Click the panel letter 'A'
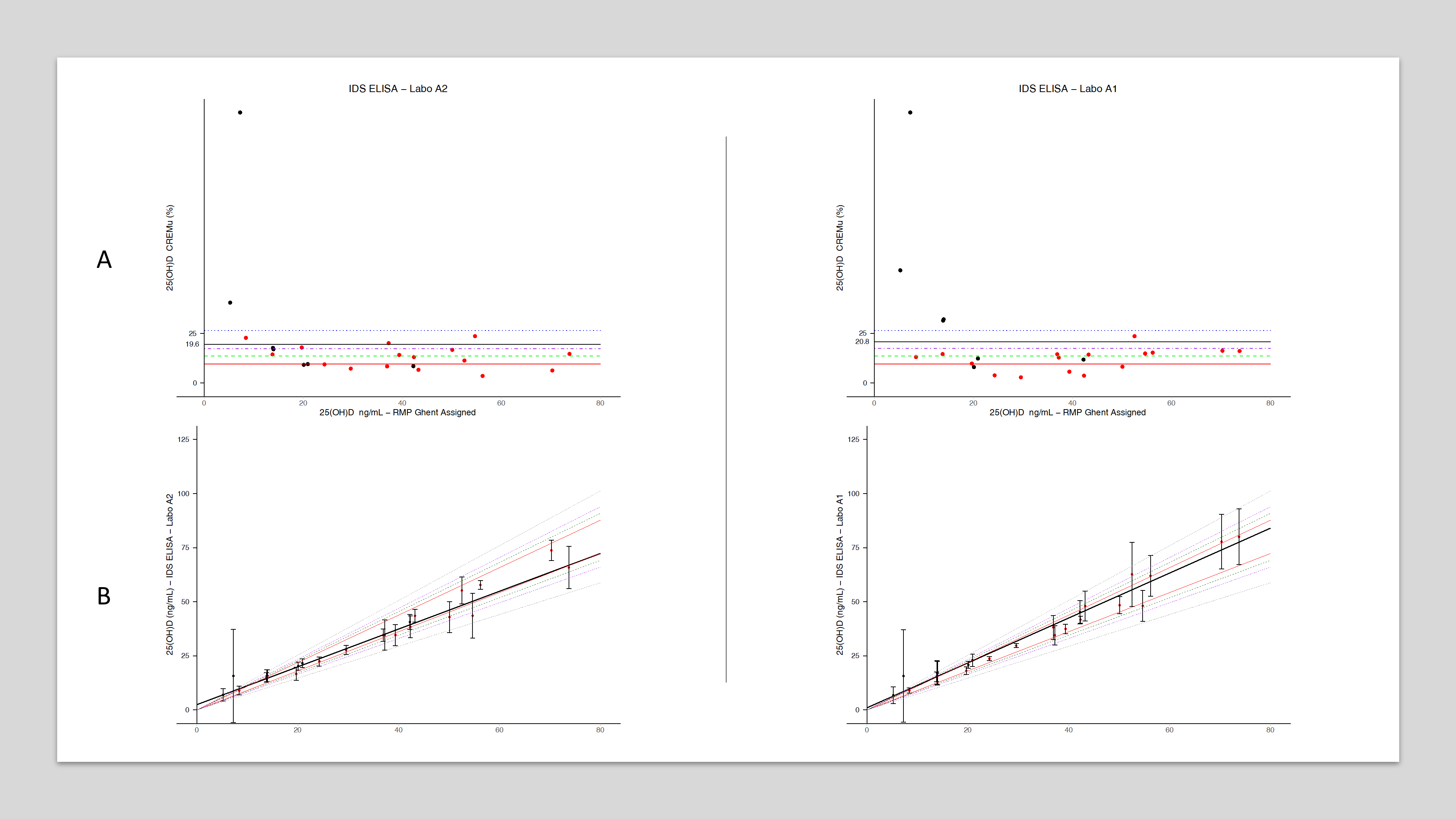This screenshot has height=819, width=1456. [x=104, y=260]
